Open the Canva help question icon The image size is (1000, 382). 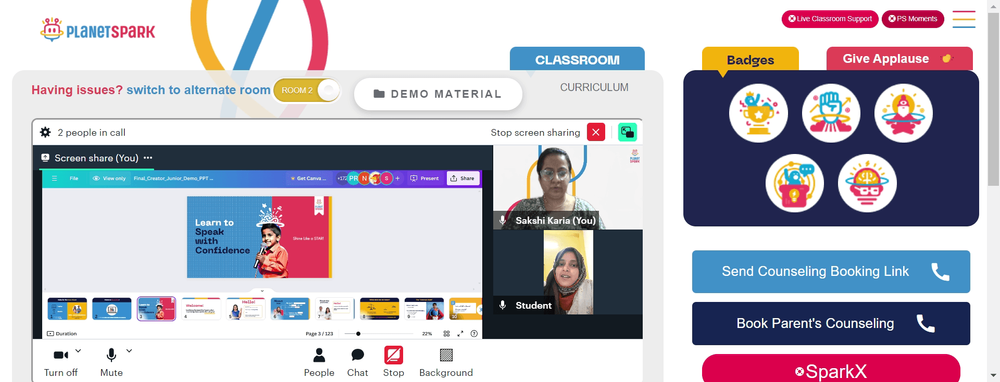pos(474,334)
